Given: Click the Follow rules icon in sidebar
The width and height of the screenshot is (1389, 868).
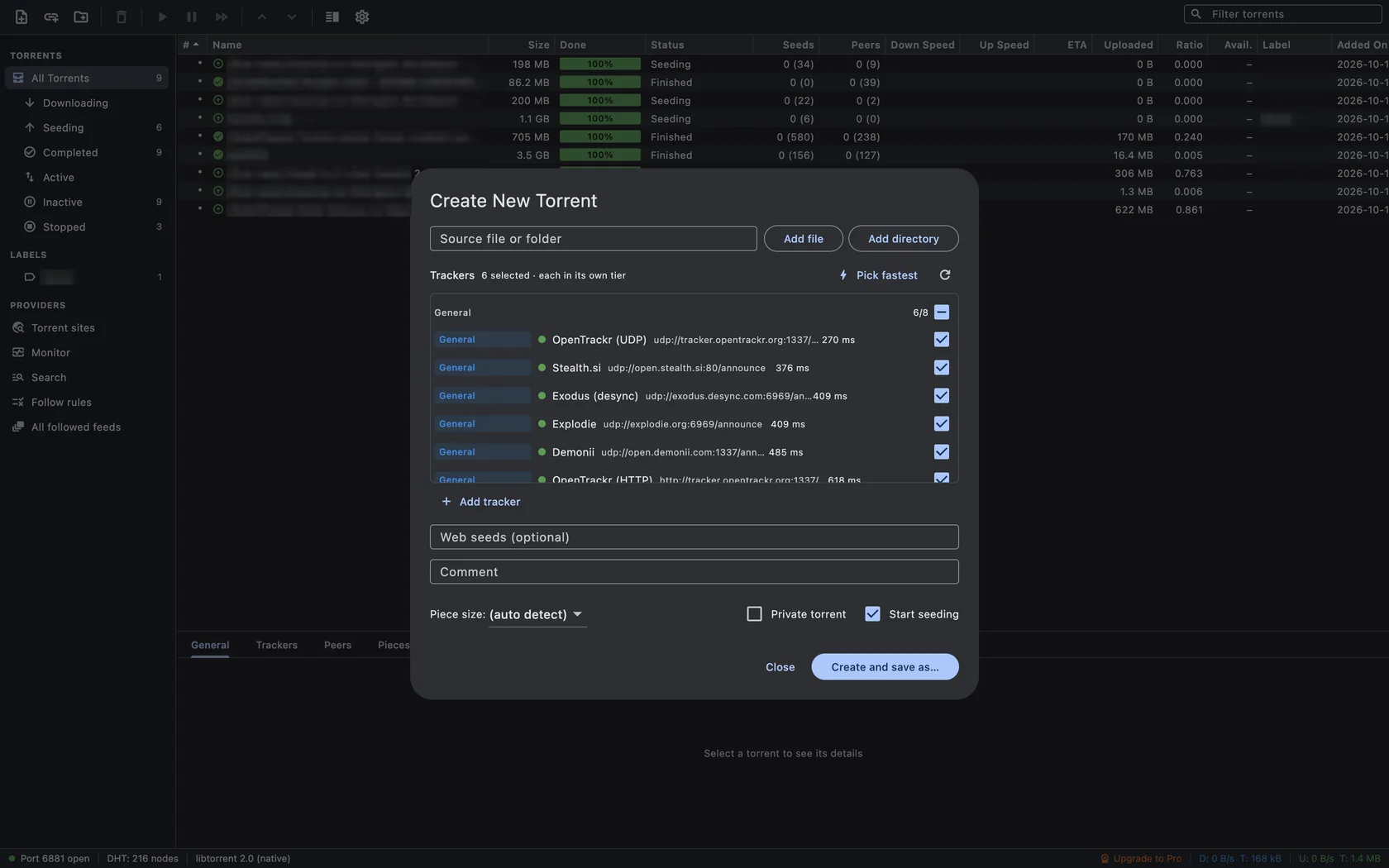Looking at the screenshot, I should tap(18, 402).
